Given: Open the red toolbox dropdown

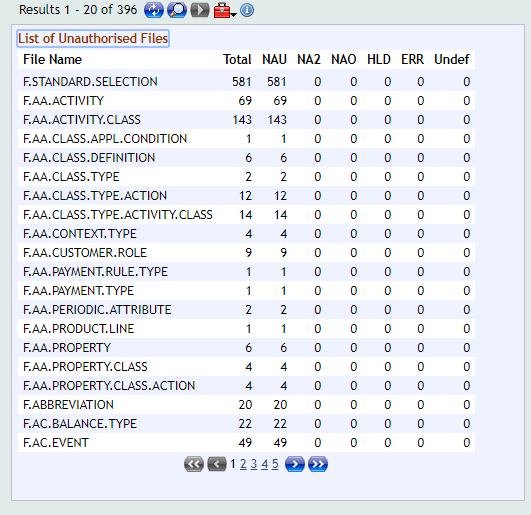Looking at the screenshot, I should point(225,10).
